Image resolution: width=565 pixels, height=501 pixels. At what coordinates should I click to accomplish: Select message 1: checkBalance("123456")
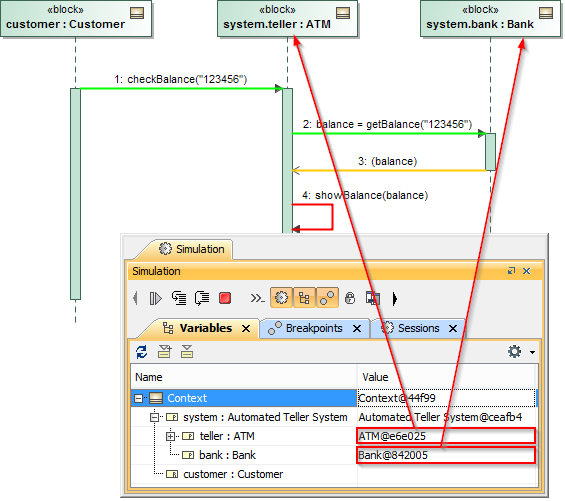coord(181,79)
